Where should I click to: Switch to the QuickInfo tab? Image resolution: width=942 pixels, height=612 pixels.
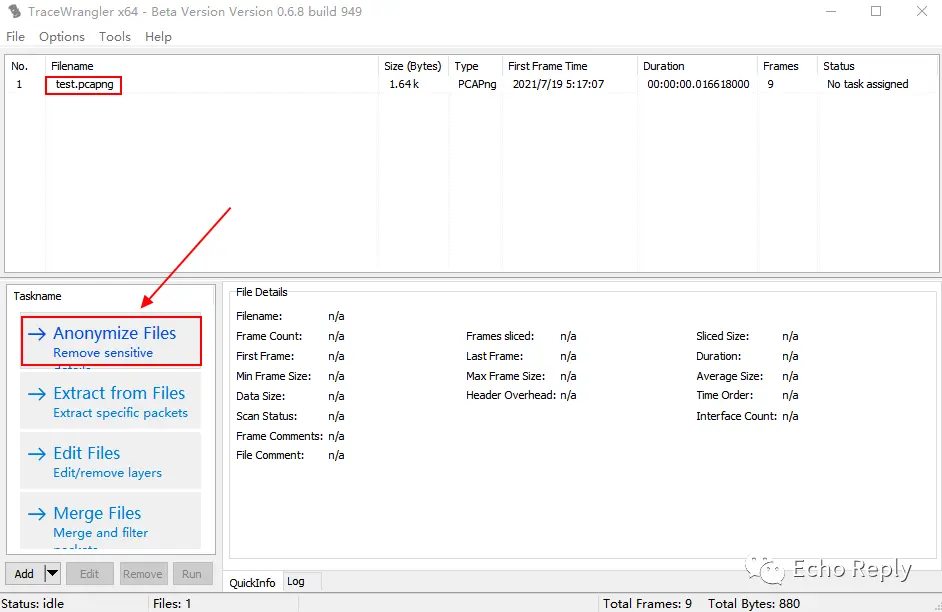pyautogui.click(x=252, y=582)
